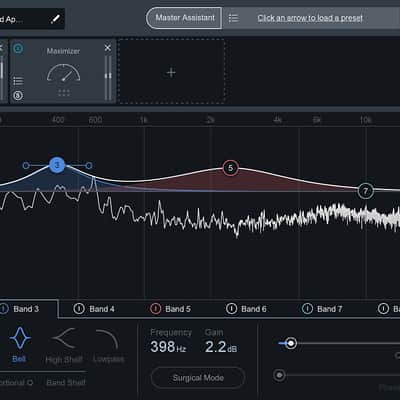This screenshot has height=400, width=400.
Task: Click the pencil icon to rename the preset
Action: [x=55, y=19]
